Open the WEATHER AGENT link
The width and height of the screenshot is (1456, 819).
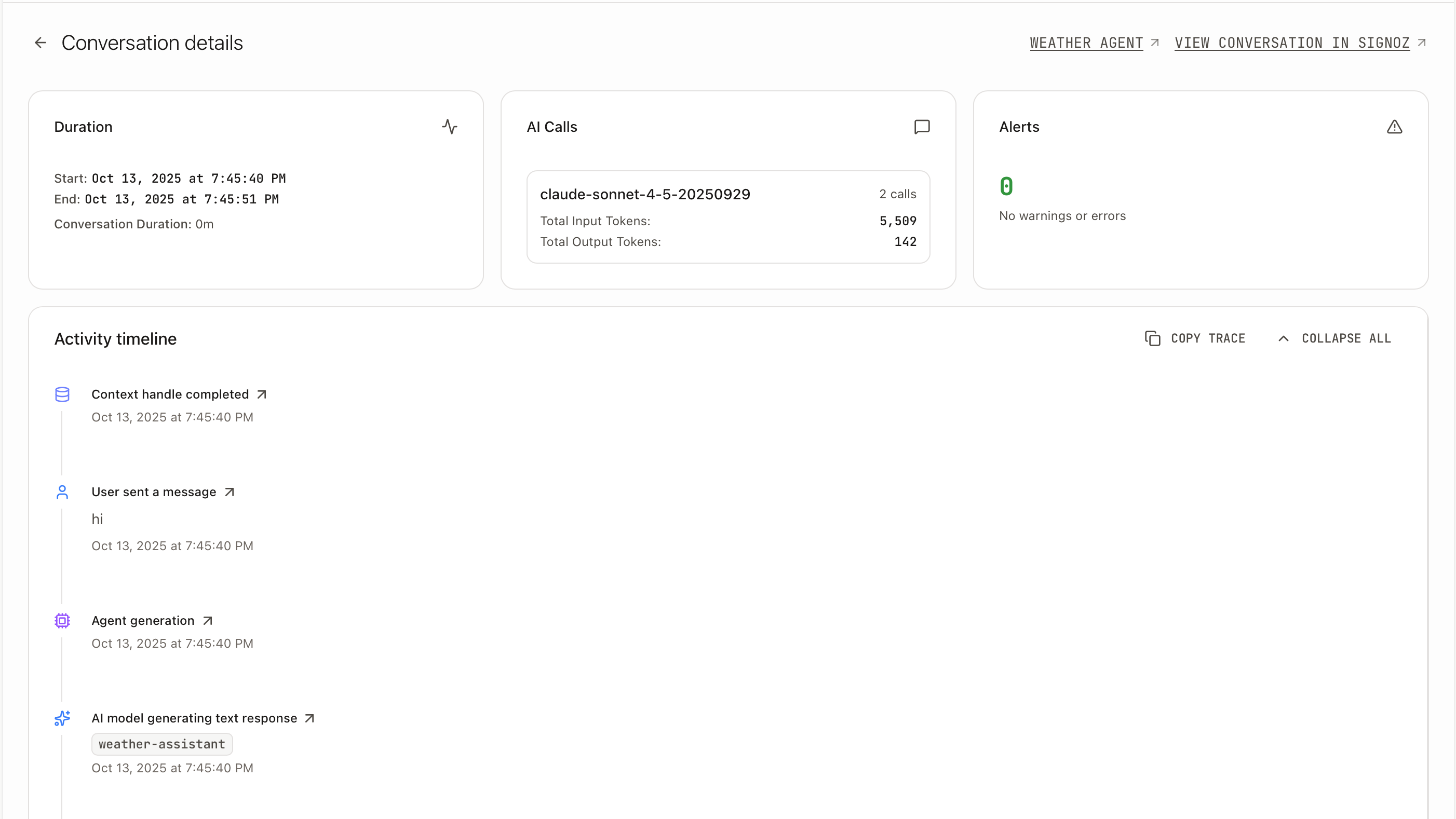coord(1085,43)
